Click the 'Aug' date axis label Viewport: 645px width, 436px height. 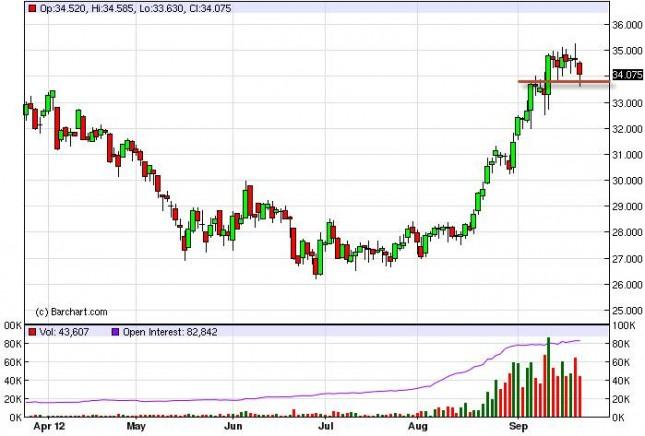click(418, 426)
